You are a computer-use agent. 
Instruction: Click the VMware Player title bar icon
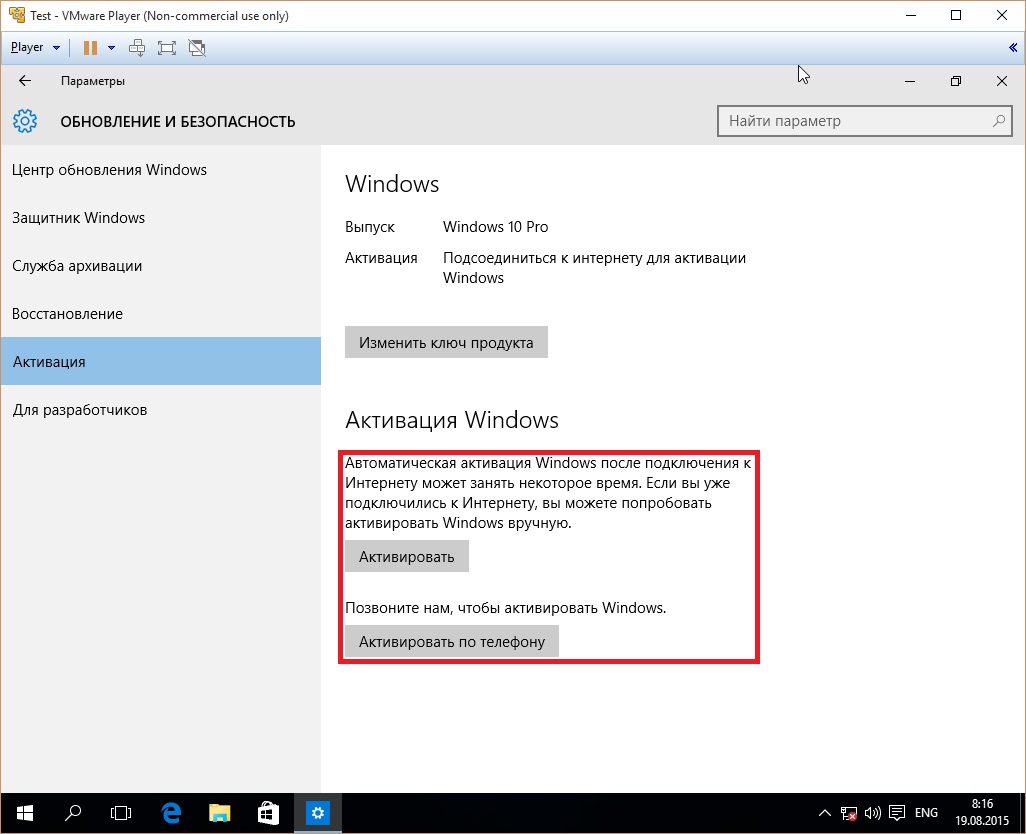point(16,14)
